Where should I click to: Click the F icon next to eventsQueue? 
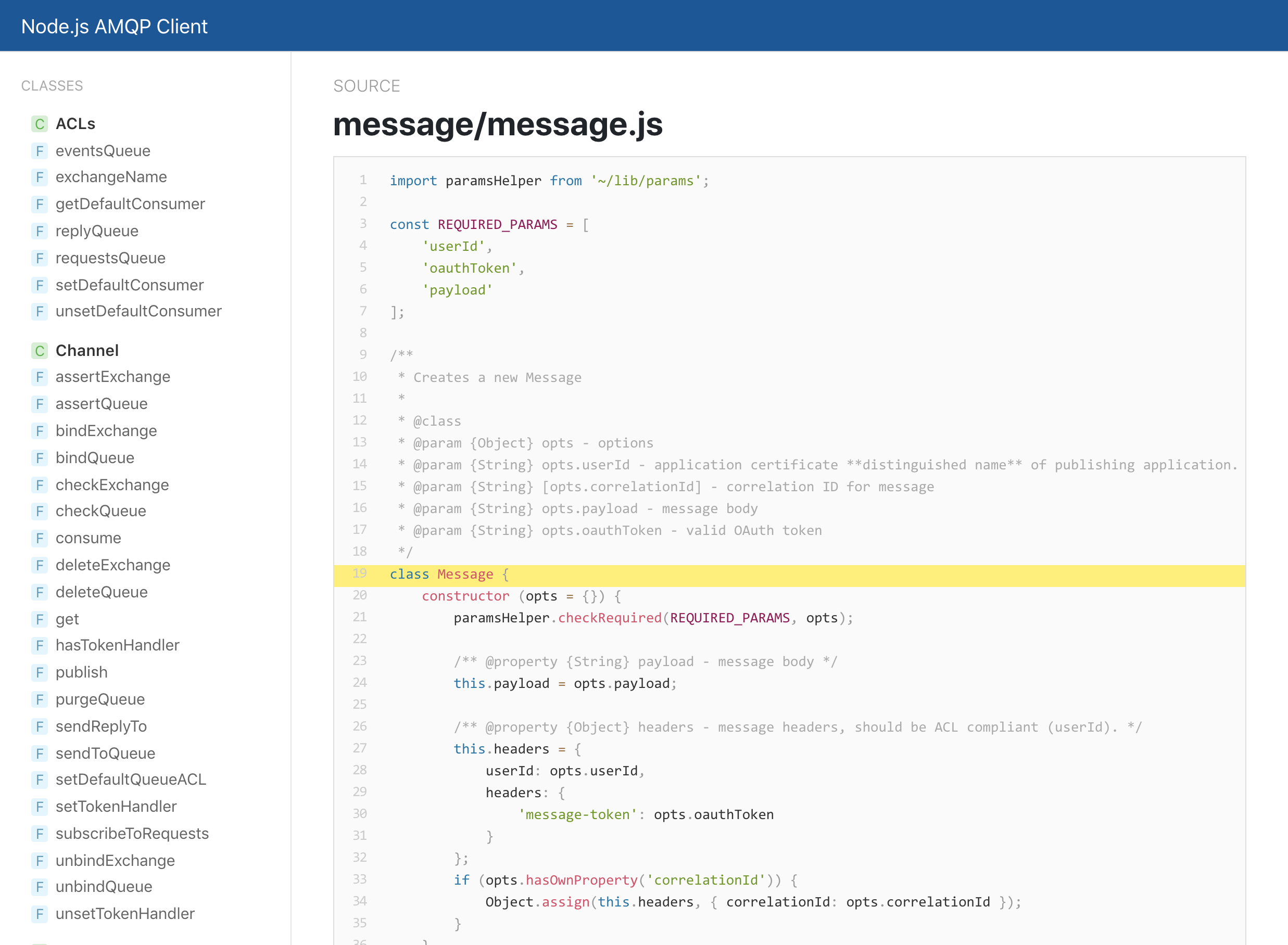pos(40,151)
